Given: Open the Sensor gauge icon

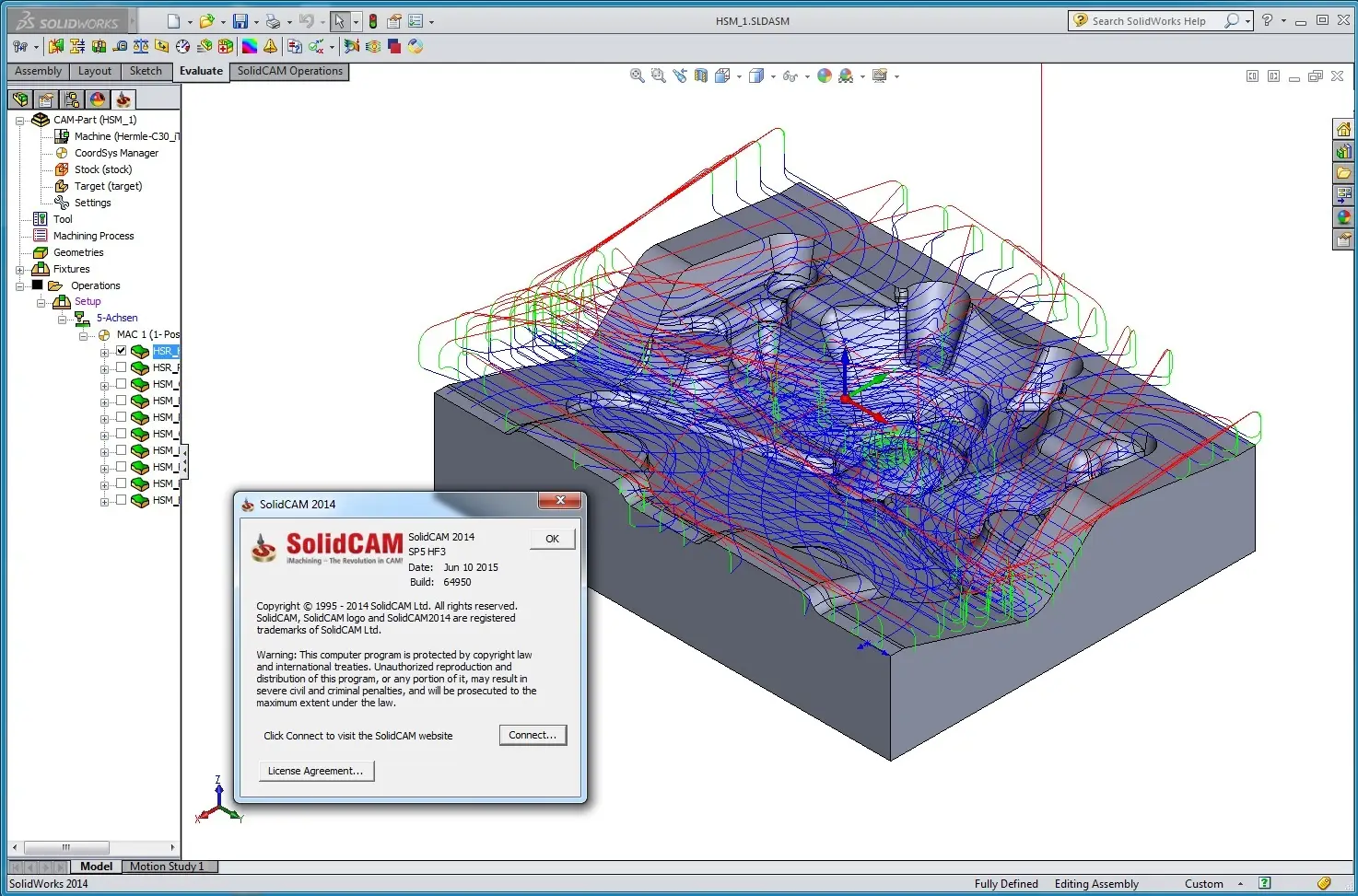Looking at the screenshot, I should pyautogui.click(x=182, y=46).
